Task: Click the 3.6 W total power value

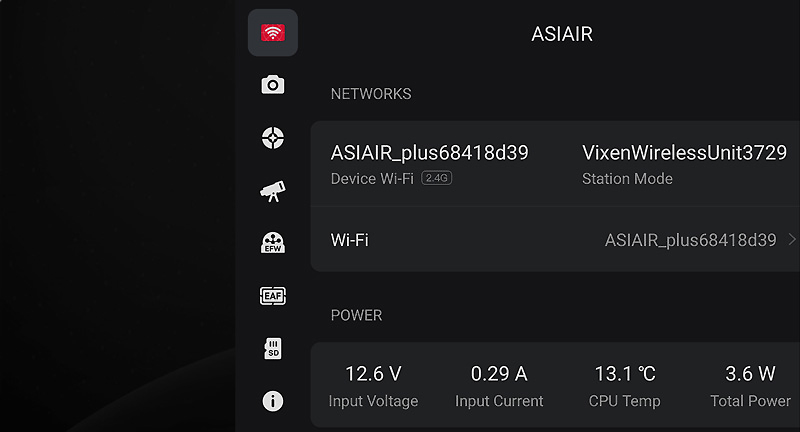Action: click(x=750, y=374)
